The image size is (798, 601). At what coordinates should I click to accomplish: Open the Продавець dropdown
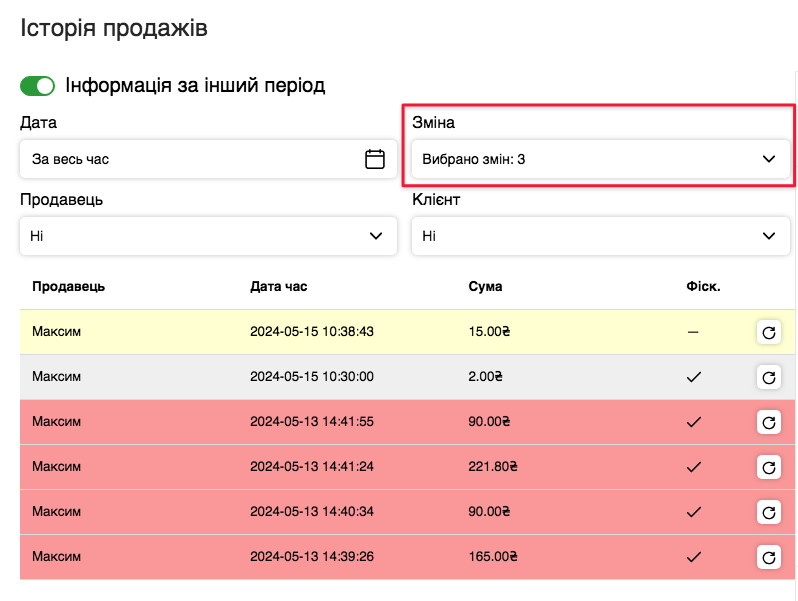pyautogui.click(x=208, y=236)
